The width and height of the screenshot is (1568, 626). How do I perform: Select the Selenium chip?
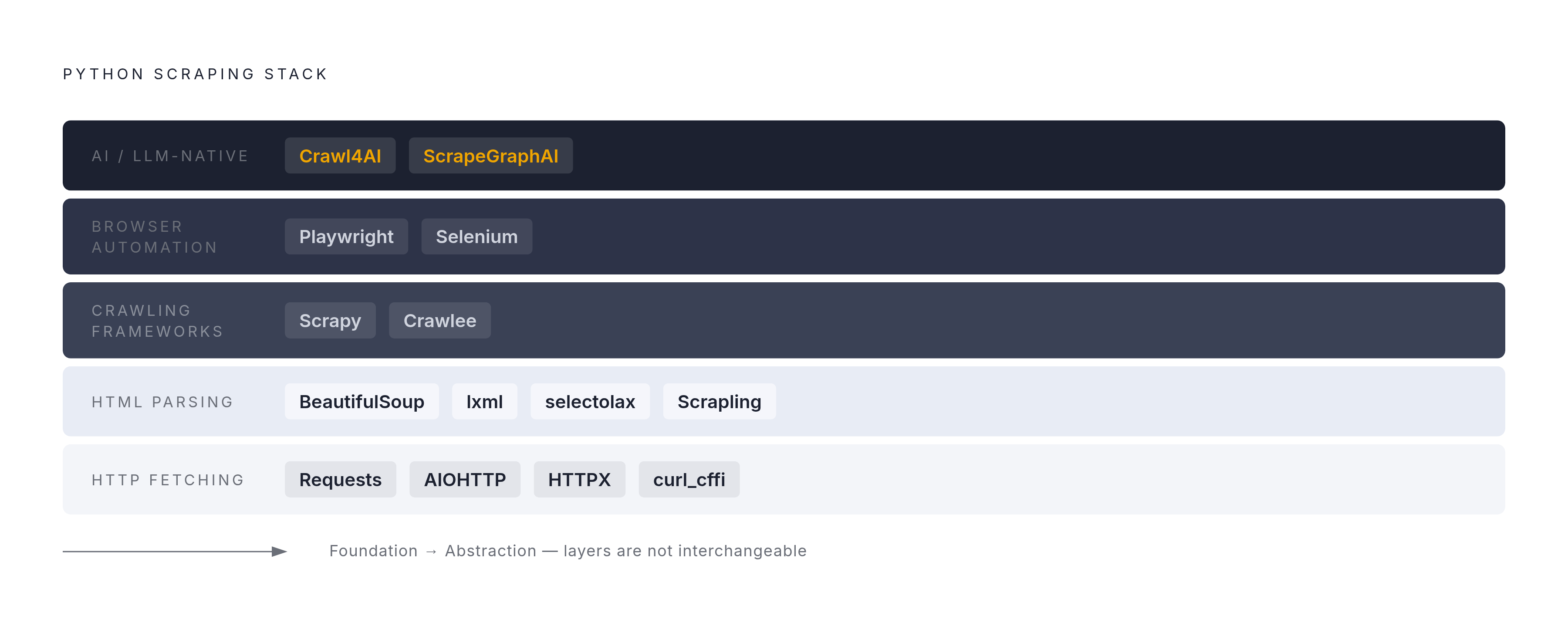pyautogui.click(x=476, y=236)
